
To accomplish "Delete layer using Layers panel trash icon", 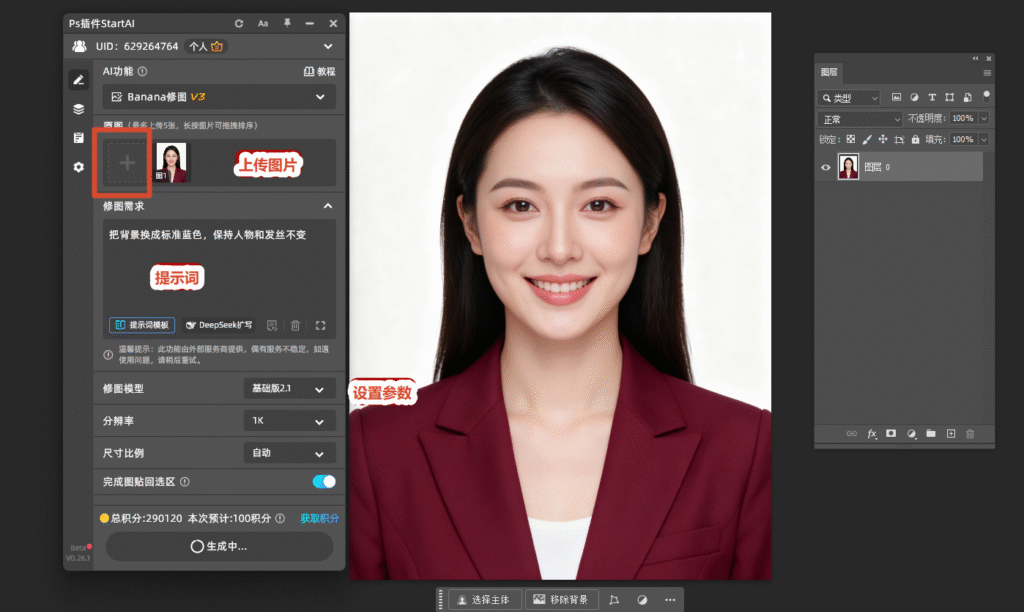I will [x=970, y=434].
